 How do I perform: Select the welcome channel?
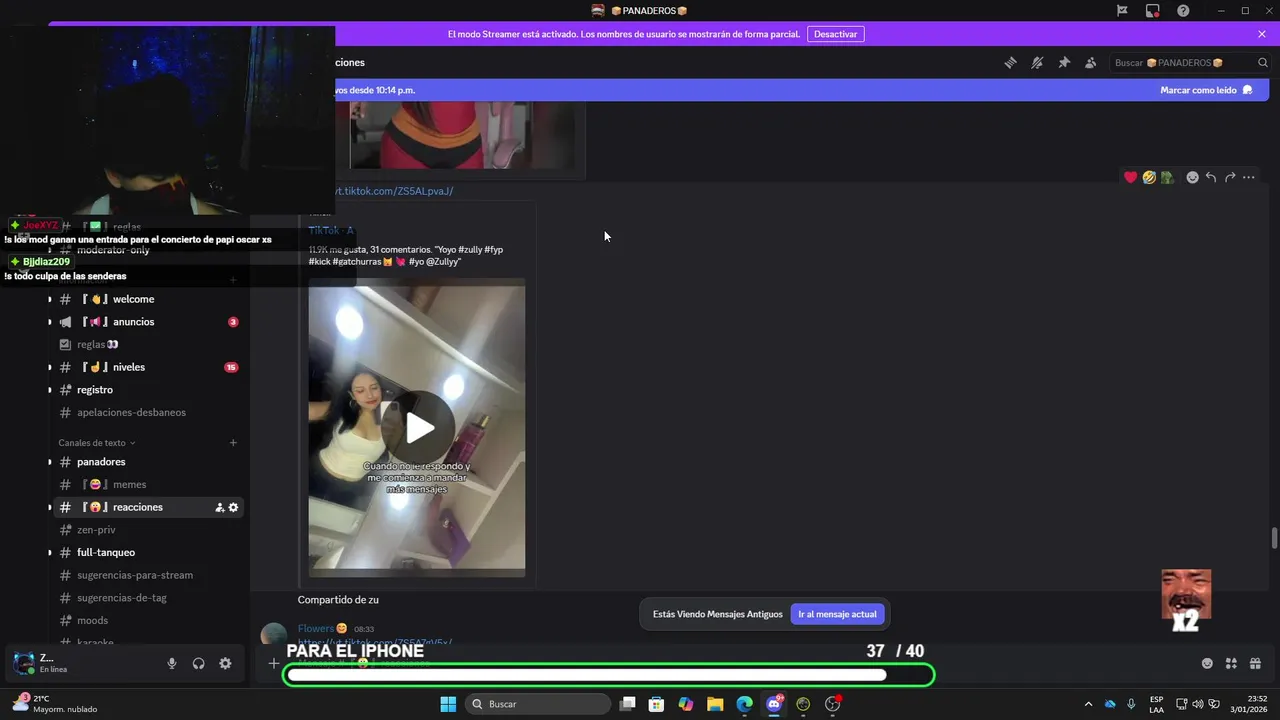147,299
